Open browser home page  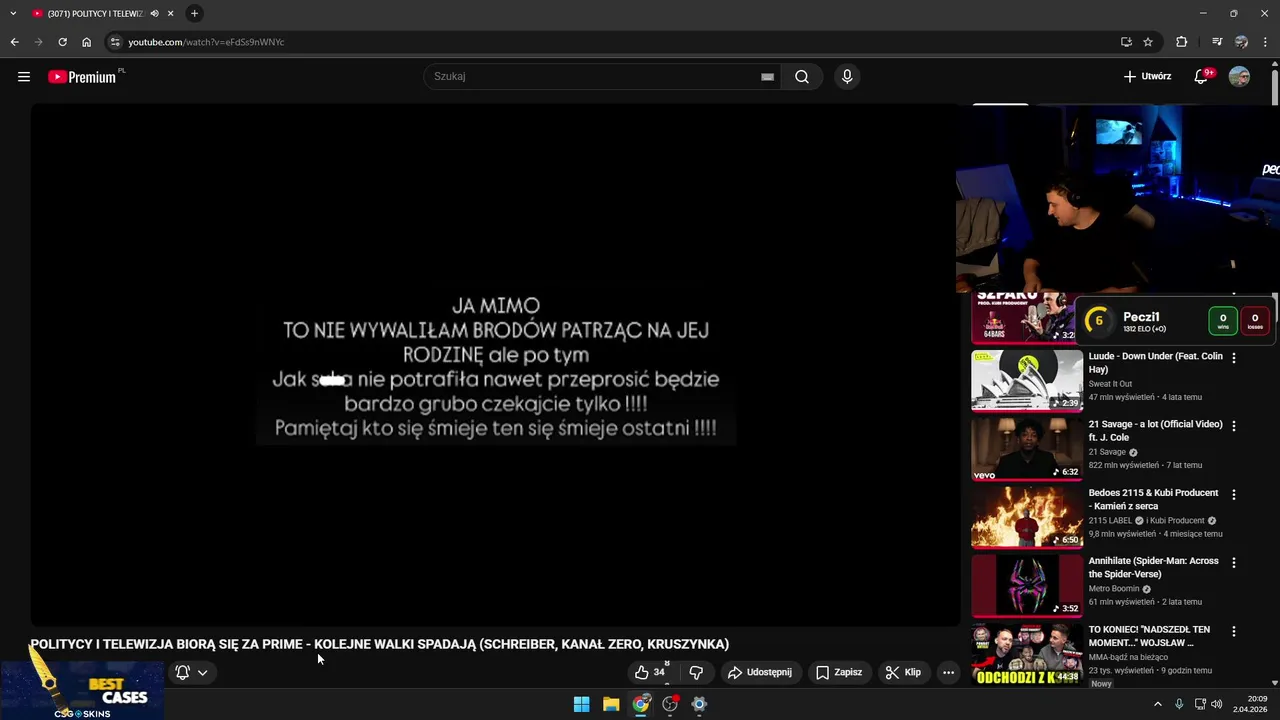tap(87, 42)
